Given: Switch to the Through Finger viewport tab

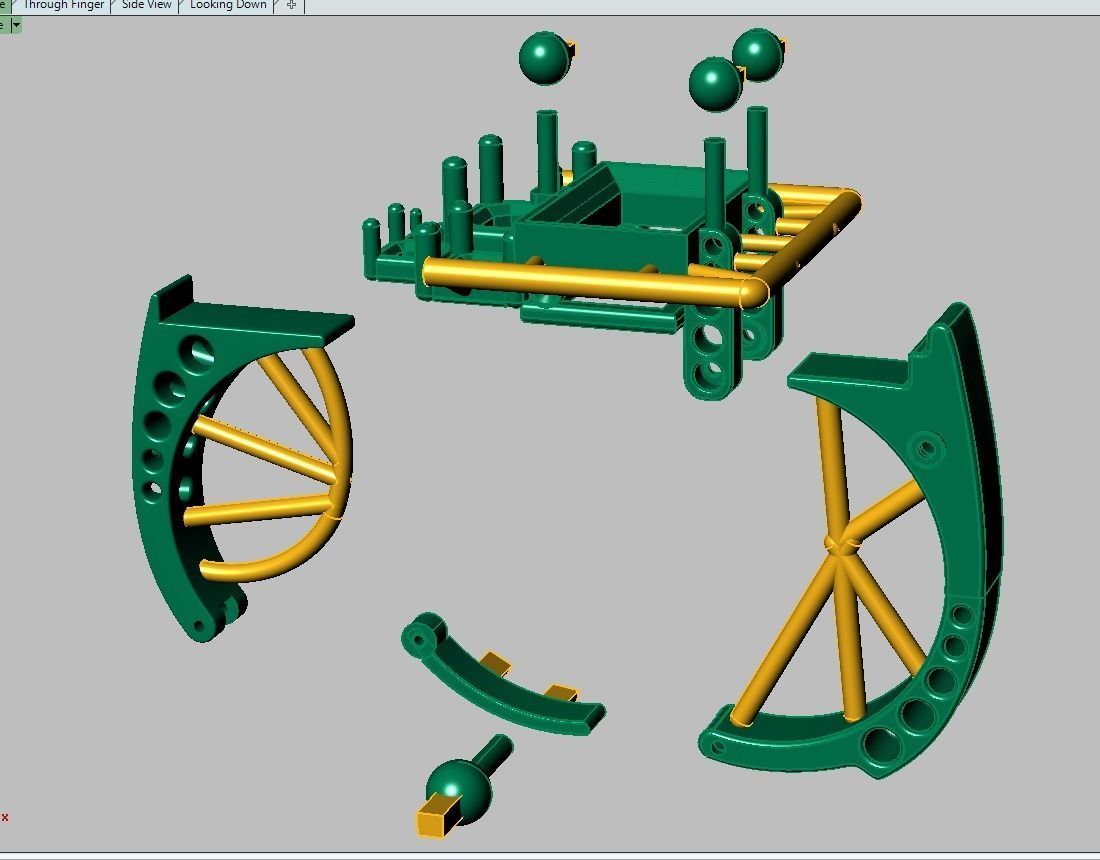Looking at the screenshot, I should click(62, 5).
